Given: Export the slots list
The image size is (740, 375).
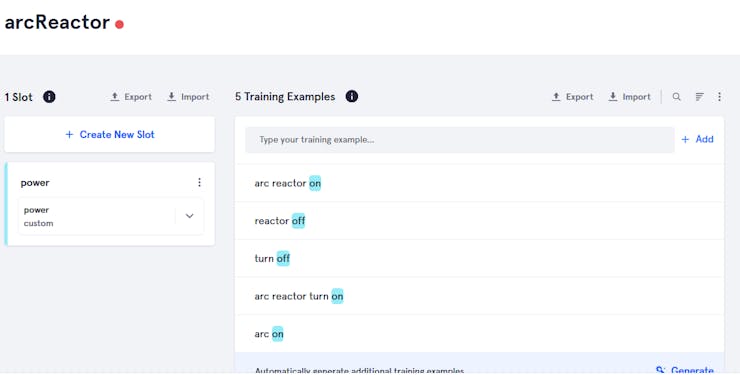Looking at the screenshot, I should [131, 97].
